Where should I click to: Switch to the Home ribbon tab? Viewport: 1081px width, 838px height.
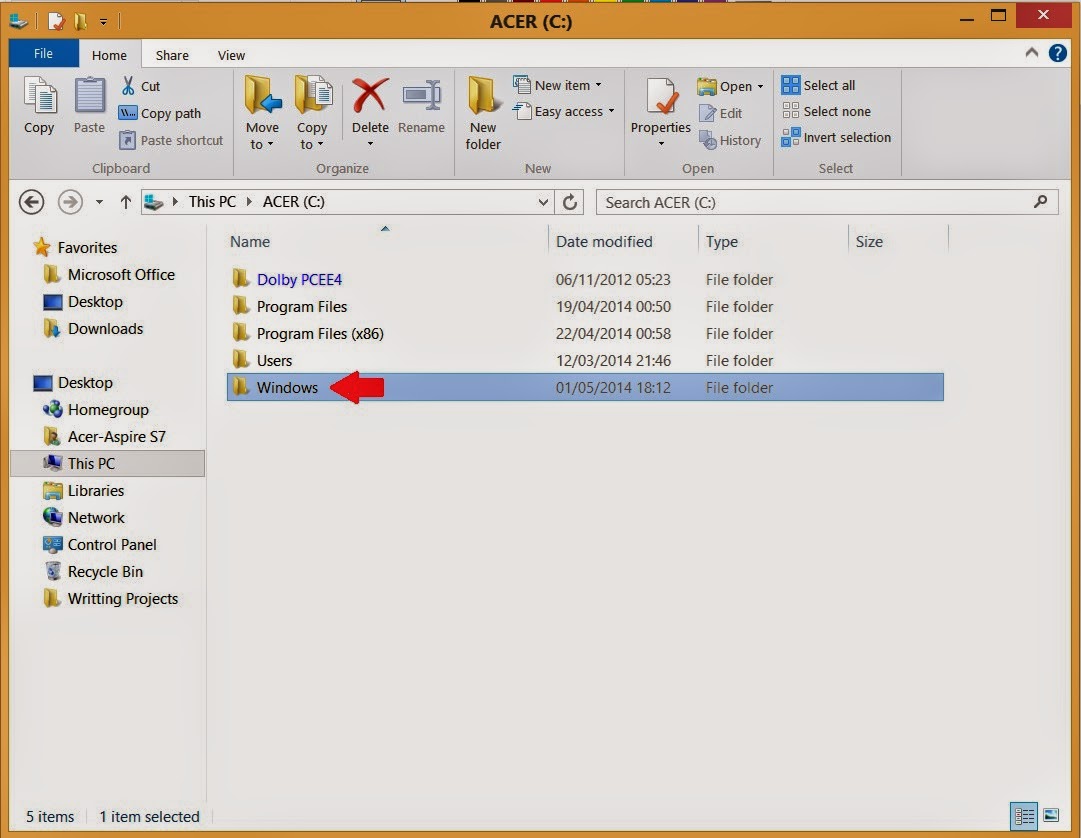pos(109,55)
